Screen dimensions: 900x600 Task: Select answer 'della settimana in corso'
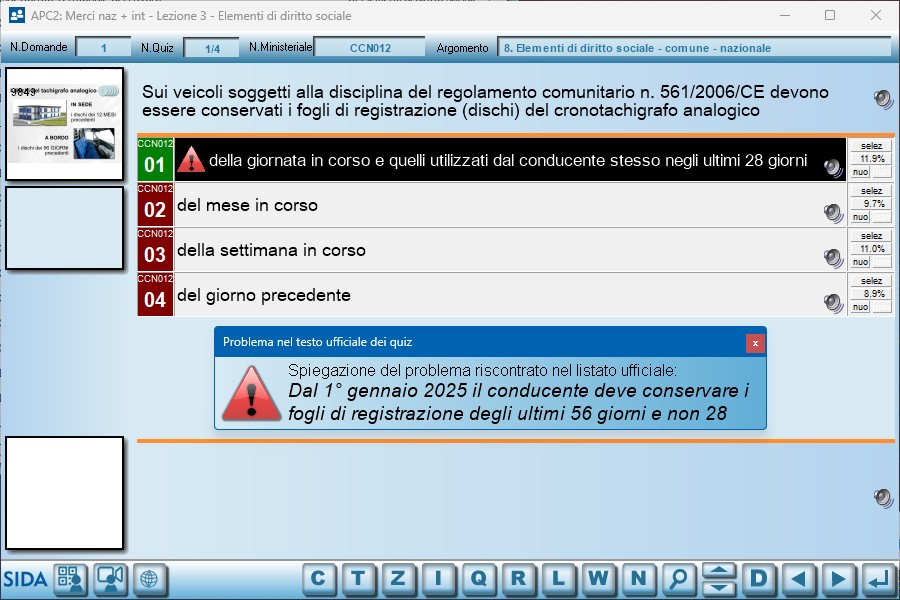[271, 250]
